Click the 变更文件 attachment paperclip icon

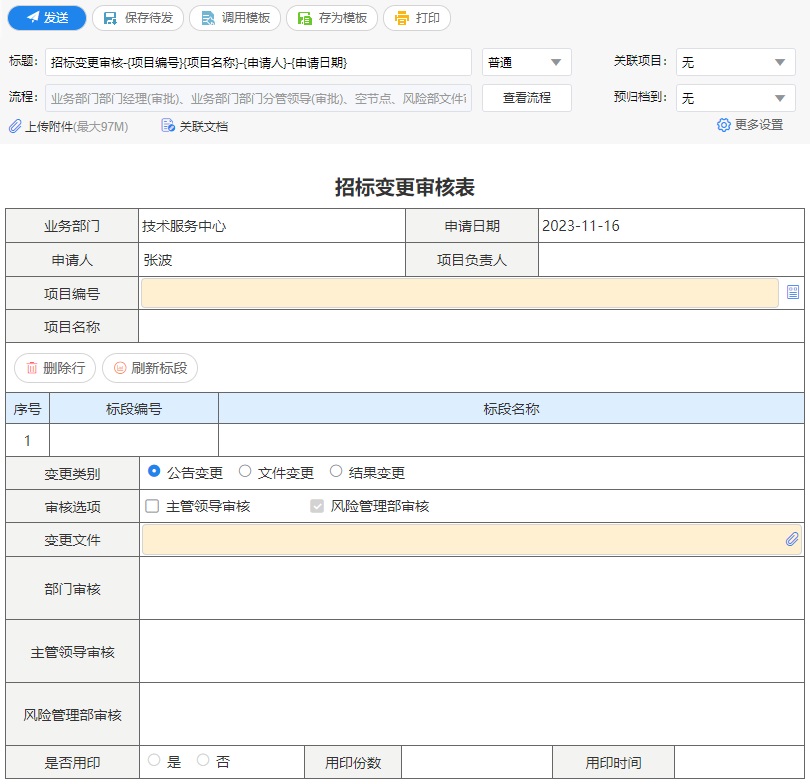click(792, 539)
